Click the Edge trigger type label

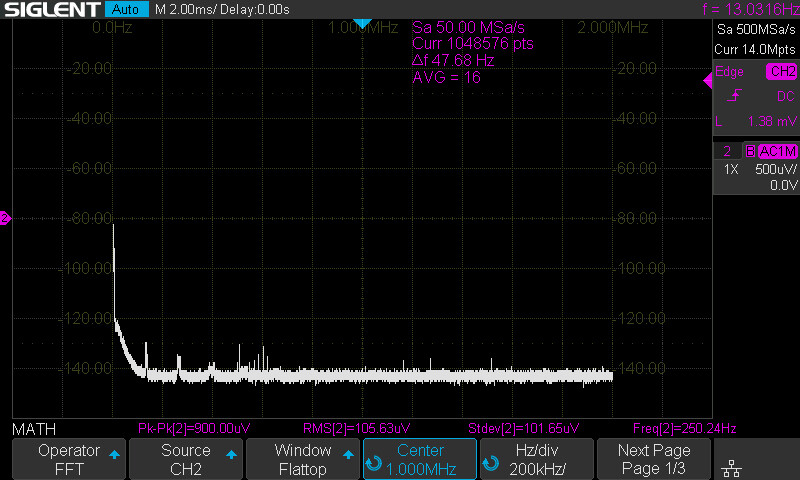click(729, 72)
